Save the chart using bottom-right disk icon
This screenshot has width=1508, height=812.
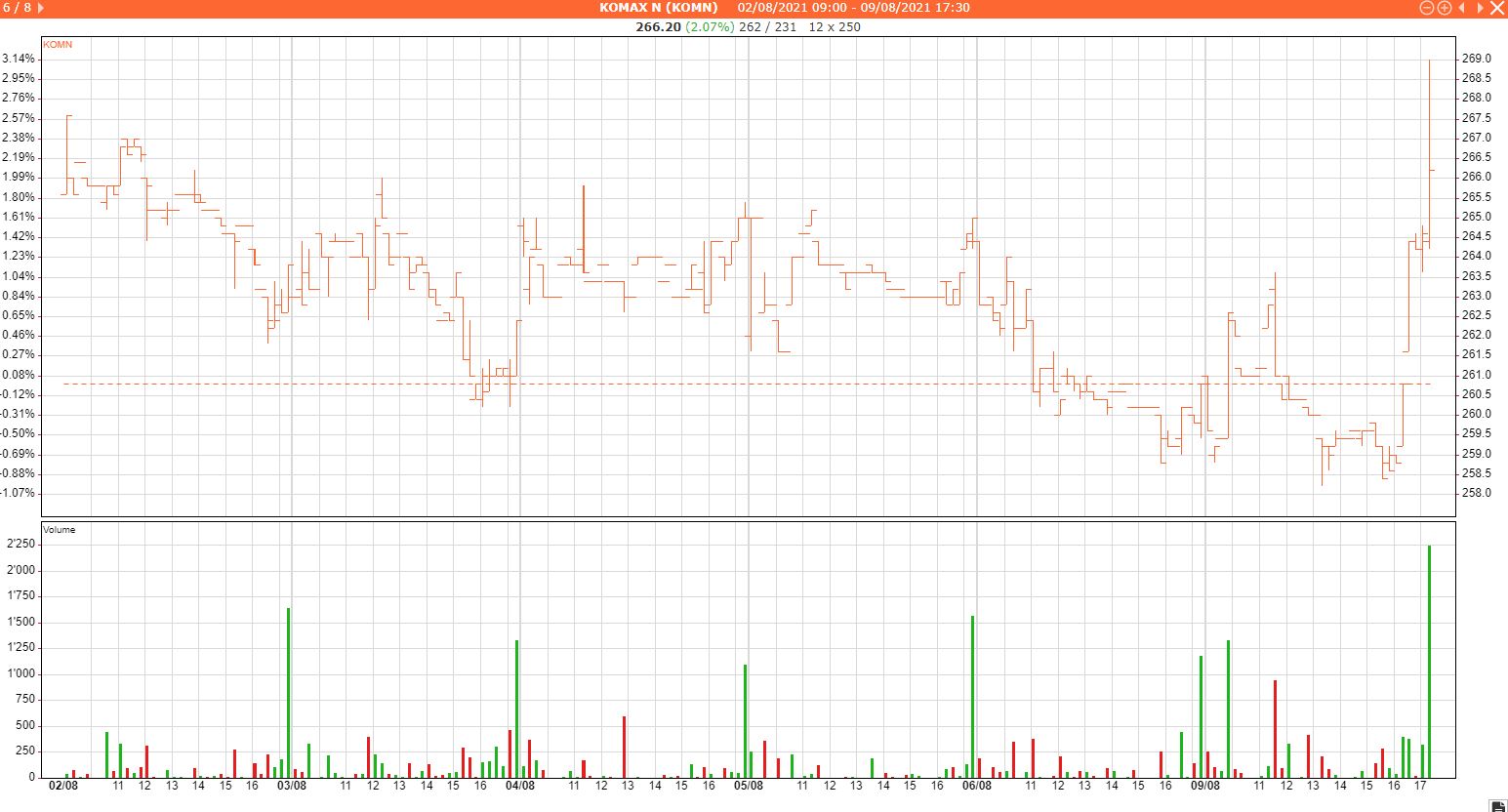1498,804
